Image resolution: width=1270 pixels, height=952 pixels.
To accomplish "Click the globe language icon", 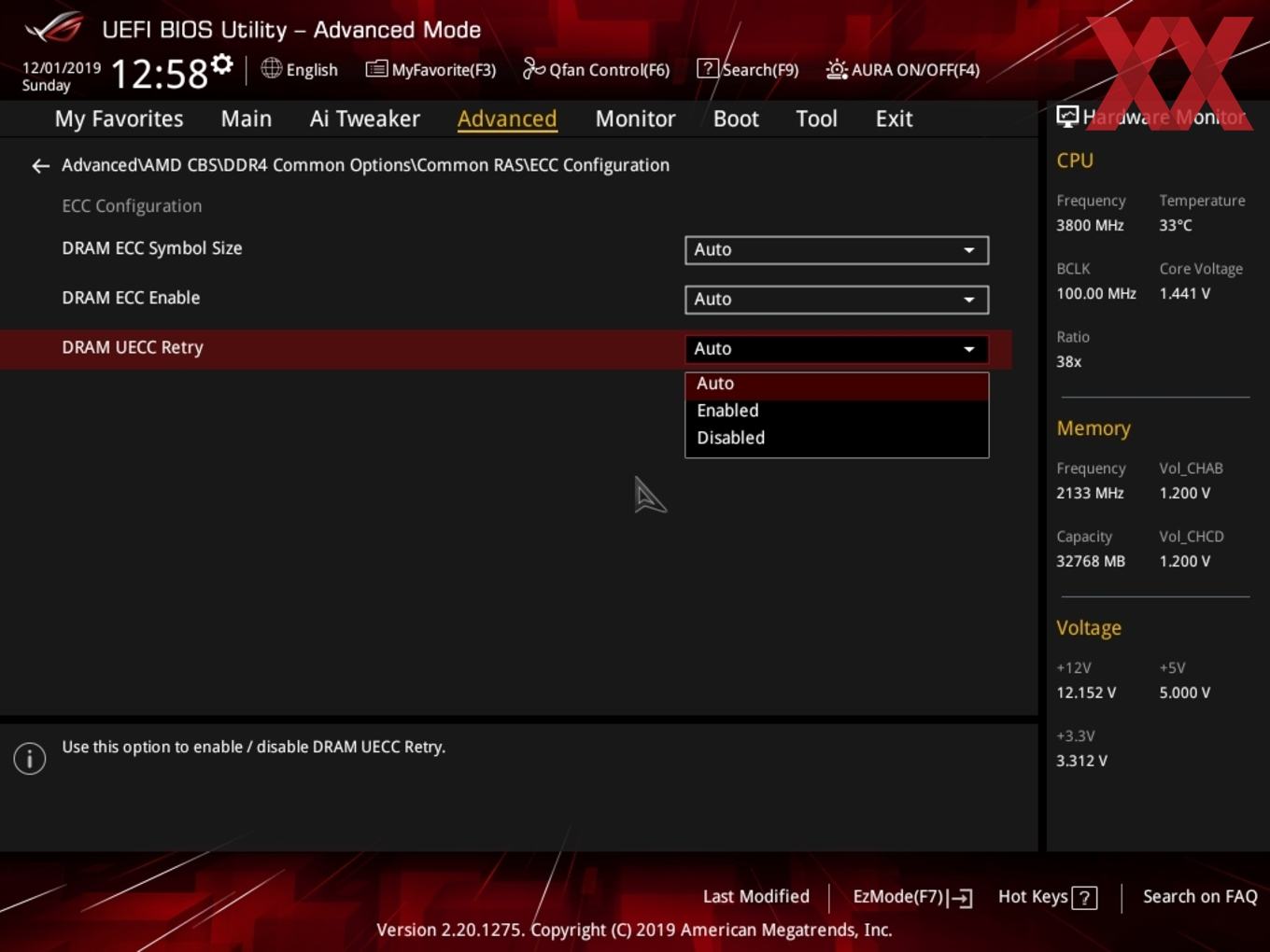I will [271, 68].
